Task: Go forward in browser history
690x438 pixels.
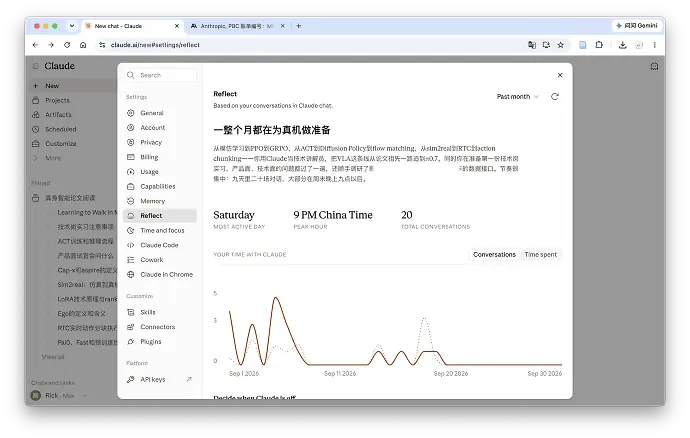Action: pyautogui.click(x=51, y=45)
